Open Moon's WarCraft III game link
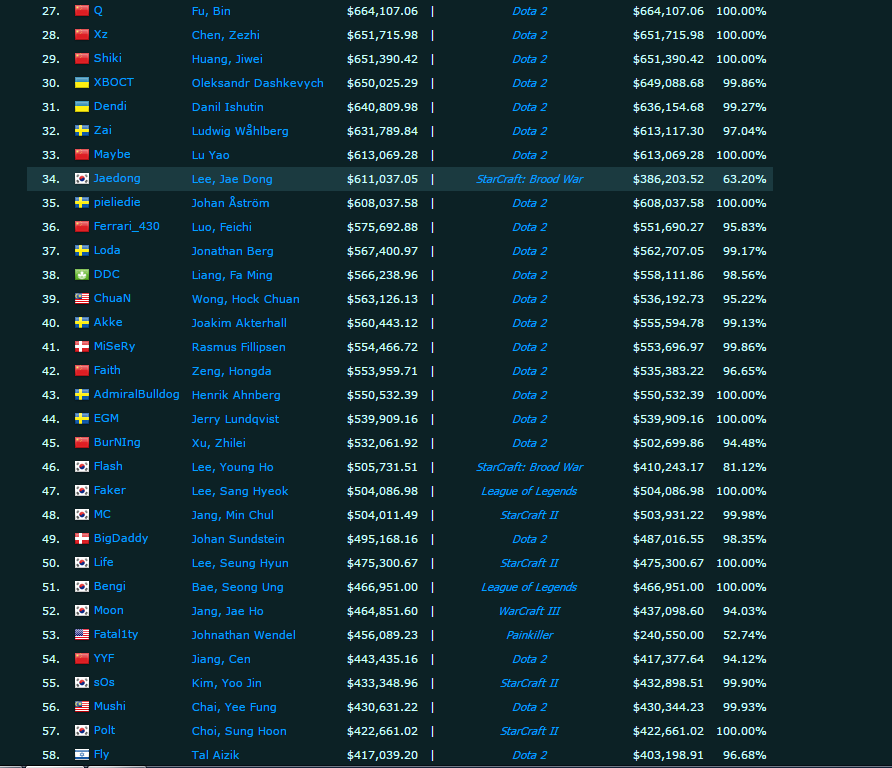 tap(530, 611)
